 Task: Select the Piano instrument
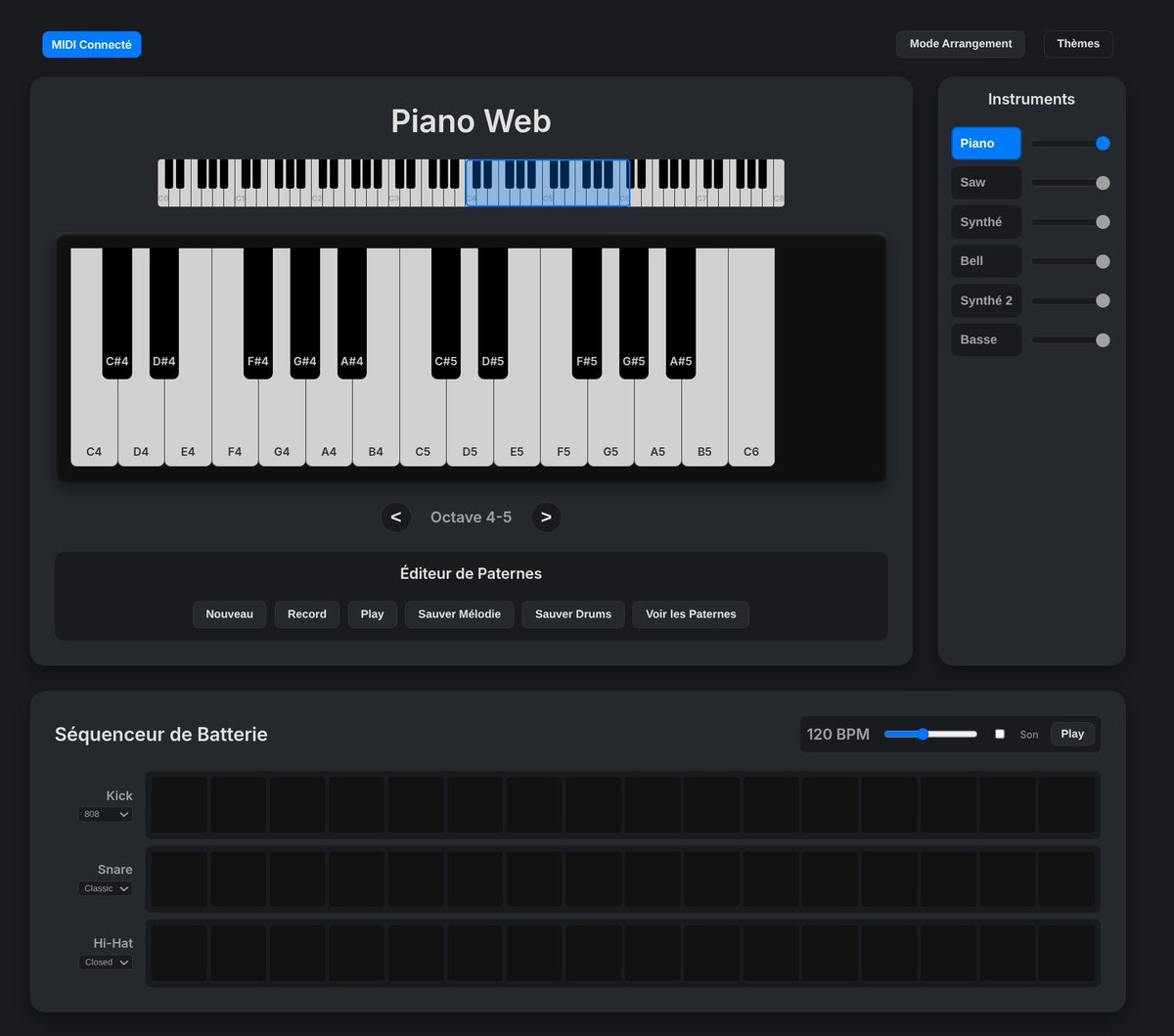pos(986,143)
